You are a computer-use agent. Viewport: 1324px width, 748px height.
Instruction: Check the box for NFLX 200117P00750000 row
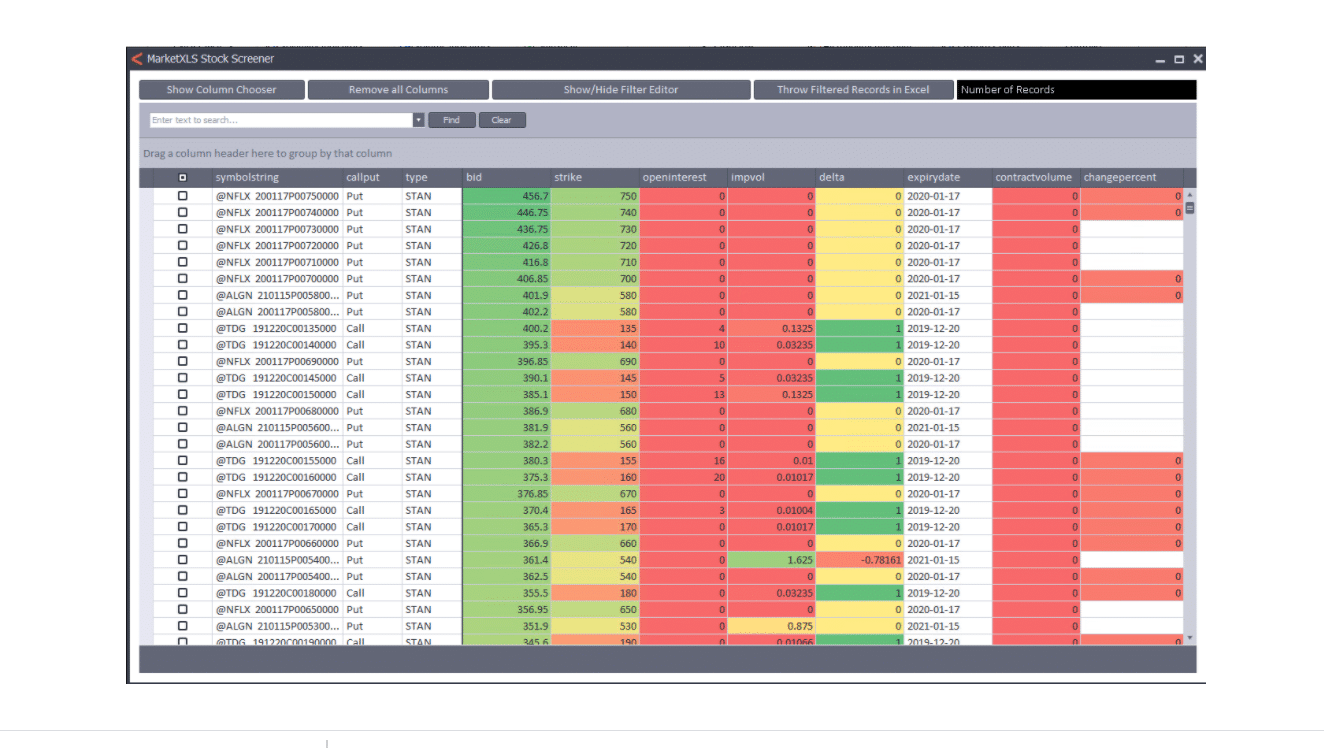(182, 196)
